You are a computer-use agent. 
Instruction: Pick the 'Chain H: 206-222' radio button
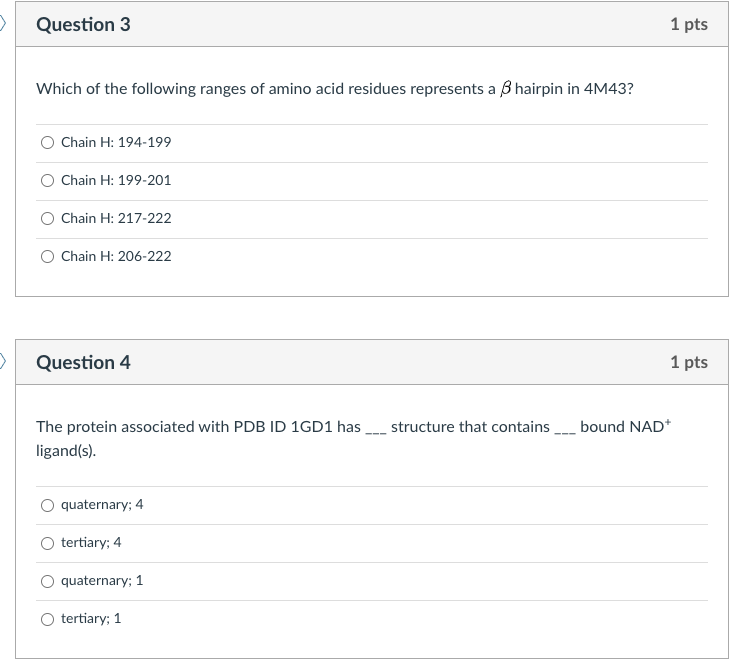click(47, 257)
